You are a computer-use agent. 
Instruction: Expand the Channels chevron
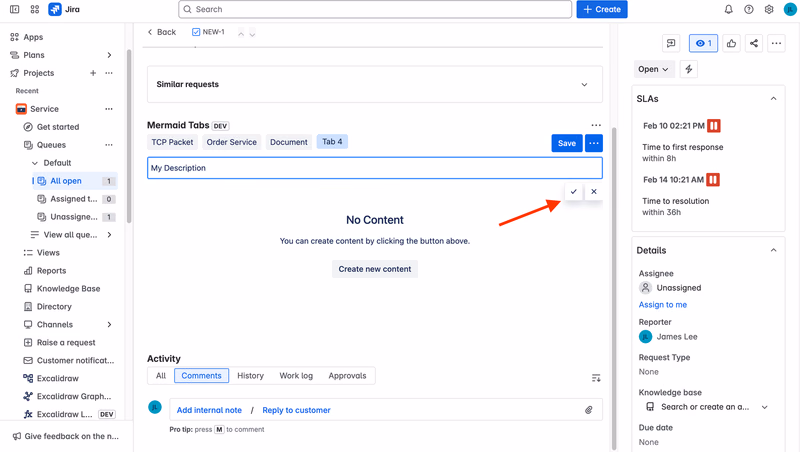coord(109,324)
